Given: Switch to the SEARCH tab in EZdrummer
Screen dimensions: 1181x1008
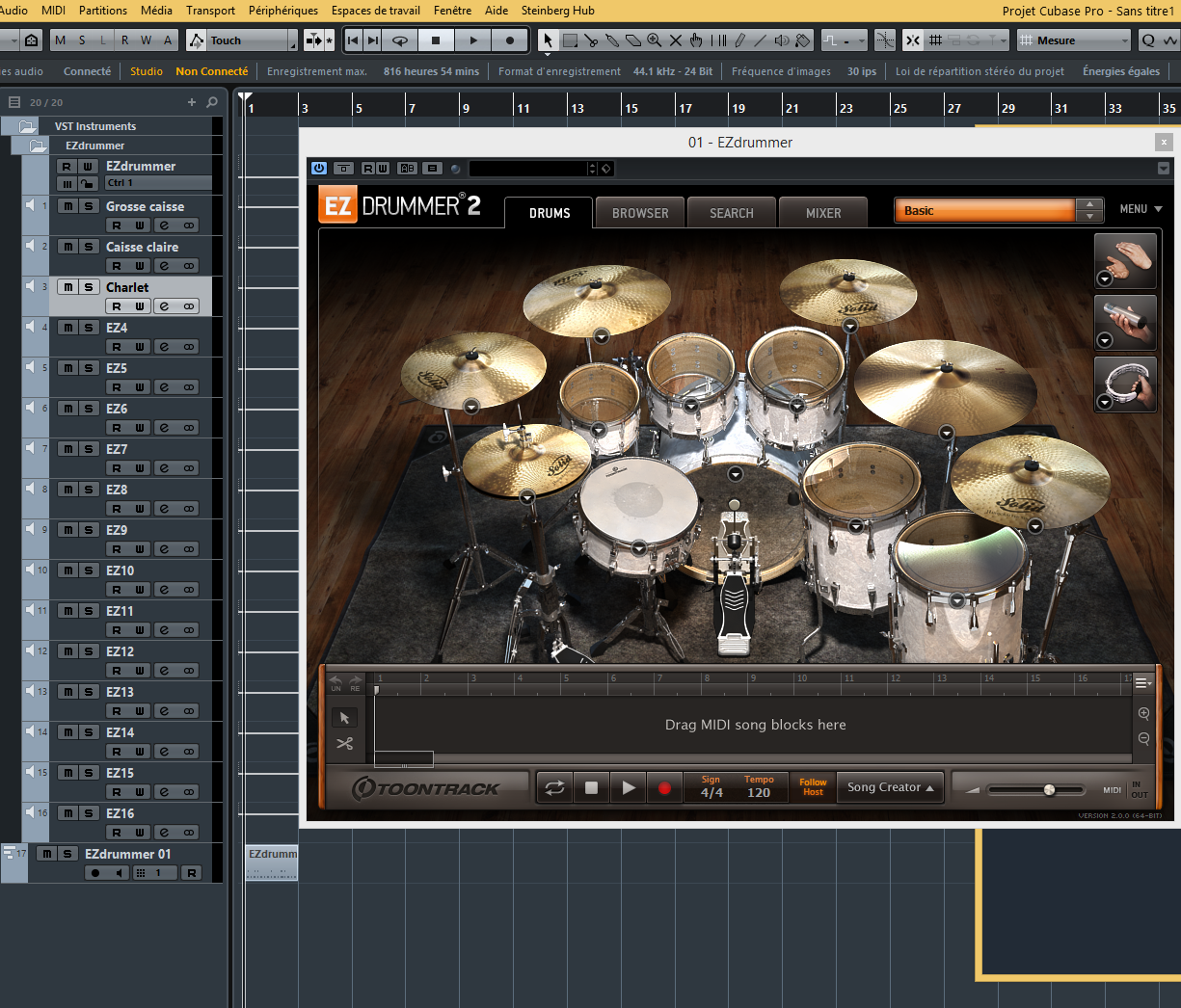Looking at the screenshot, I should click(732, 213).
